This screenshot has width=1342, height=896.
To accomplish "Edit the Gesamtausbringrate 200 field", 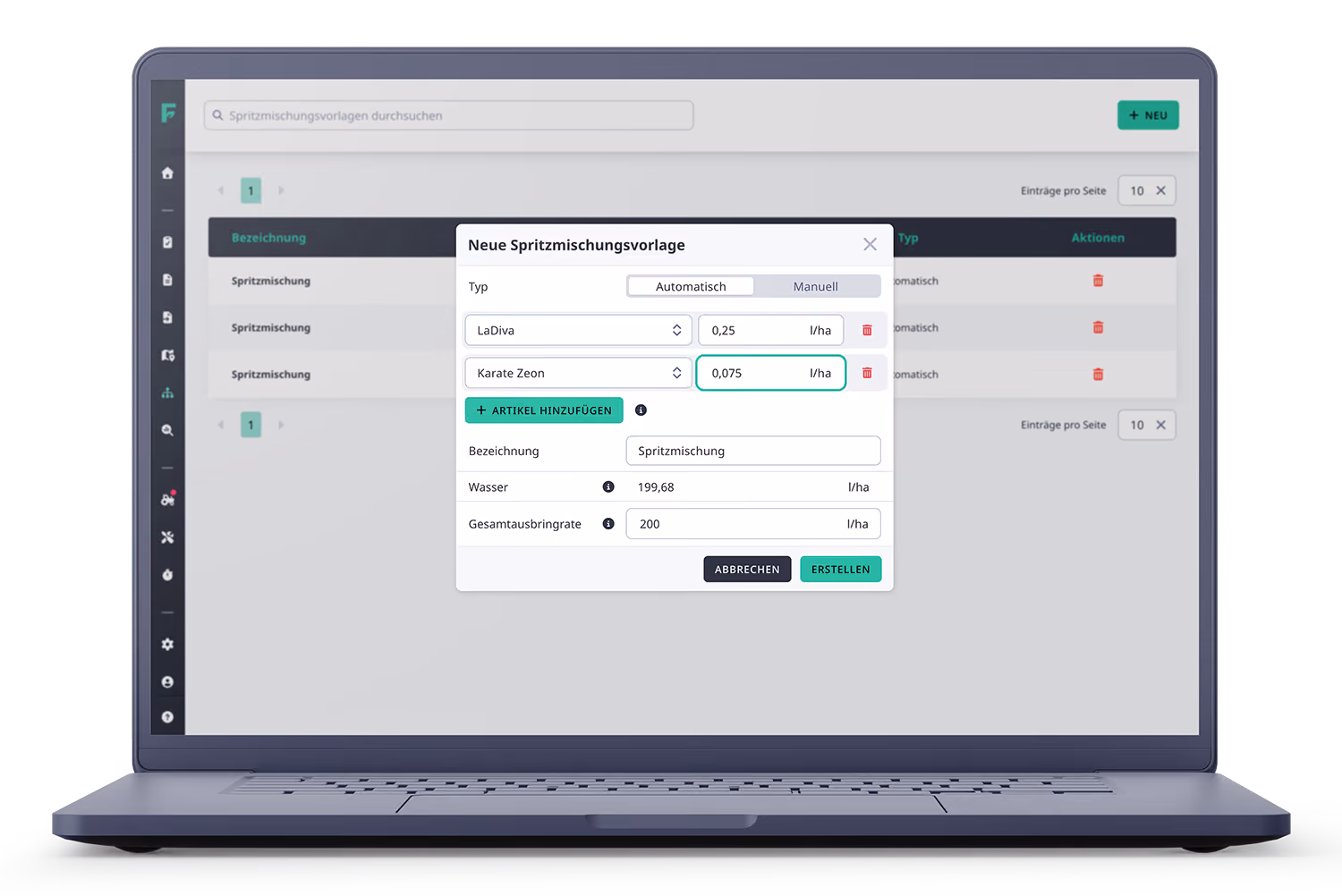I will [753, 524].
